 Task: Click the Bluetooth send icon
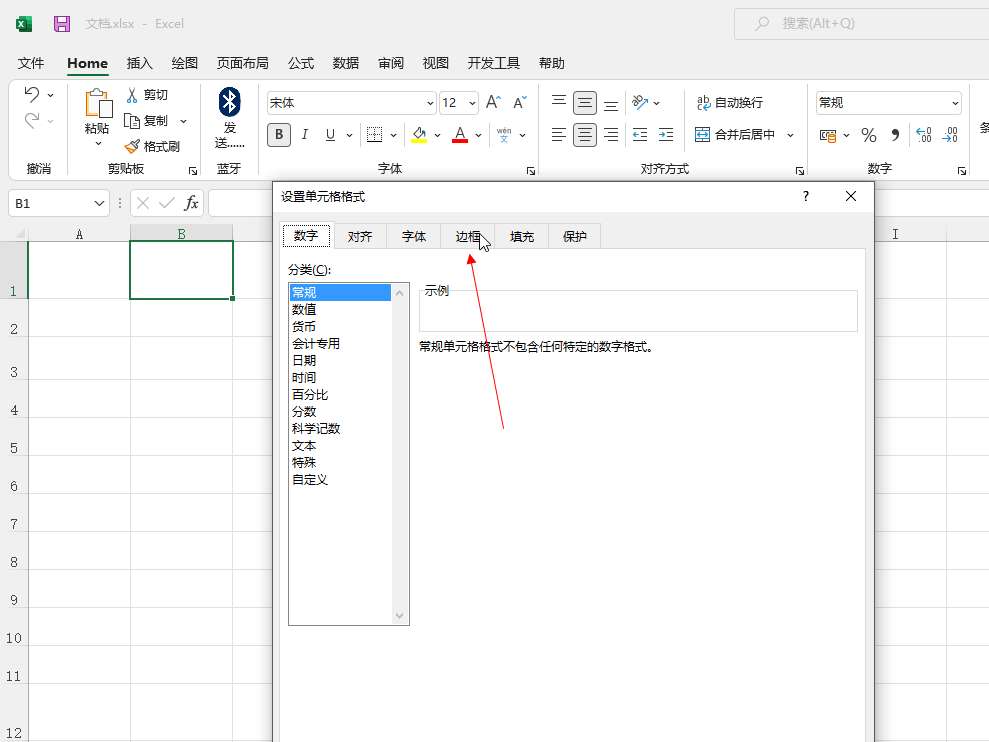click(x=229, y=102)
